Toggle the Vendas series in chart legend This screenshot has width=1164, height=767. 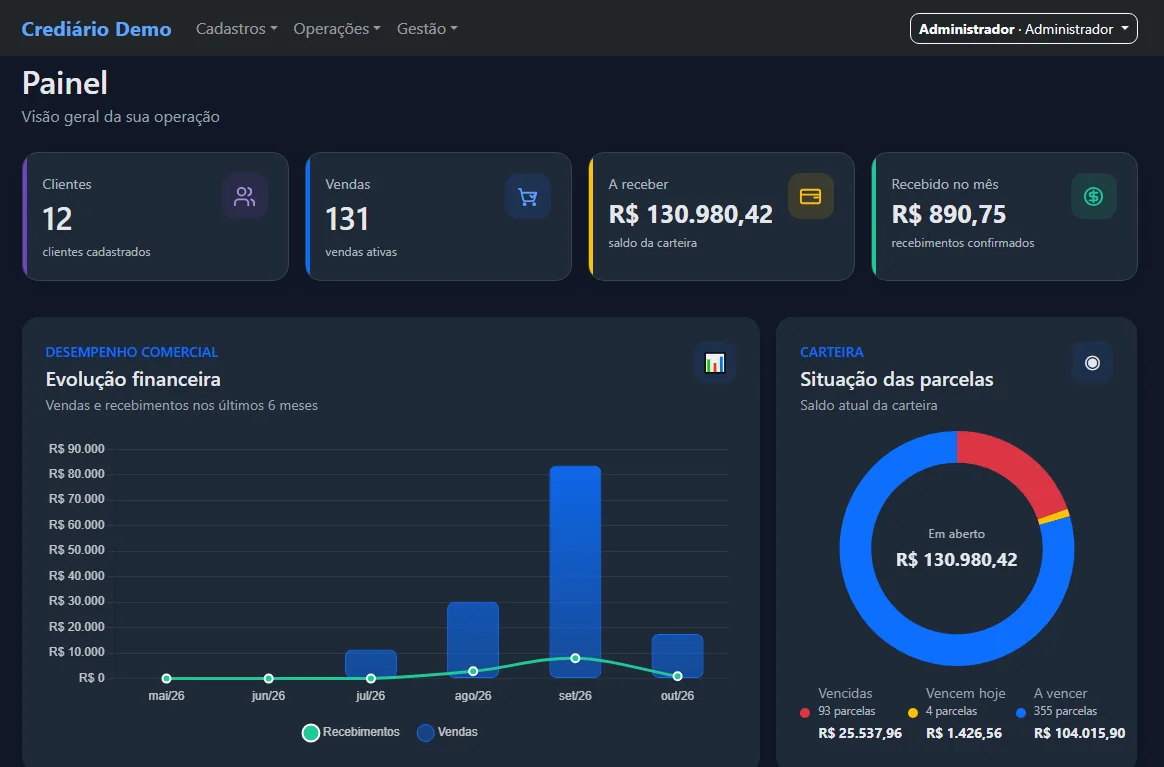(x=448, y=732)
